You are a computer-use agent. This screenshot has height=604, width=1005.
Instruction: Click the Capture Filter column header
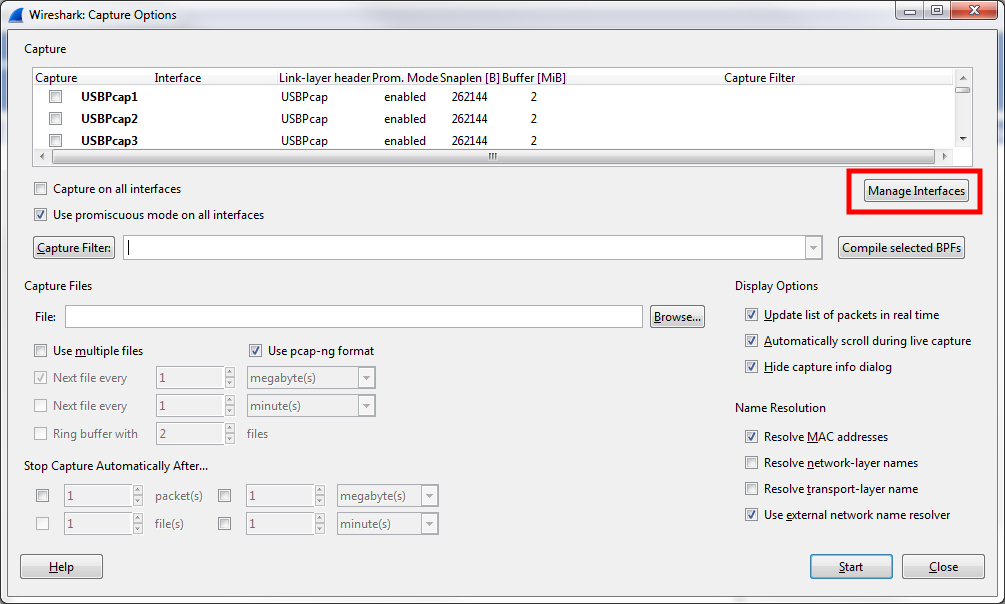click(760, 78)
